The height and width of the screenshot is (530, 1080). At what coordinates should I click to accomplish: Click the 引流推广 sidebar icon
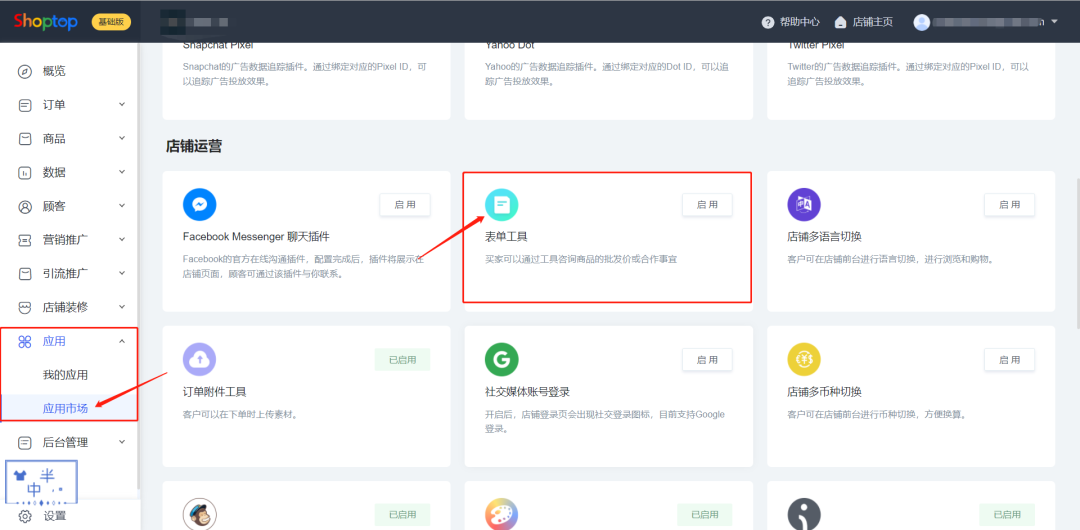pyautogui.click(x=25, y=274)
